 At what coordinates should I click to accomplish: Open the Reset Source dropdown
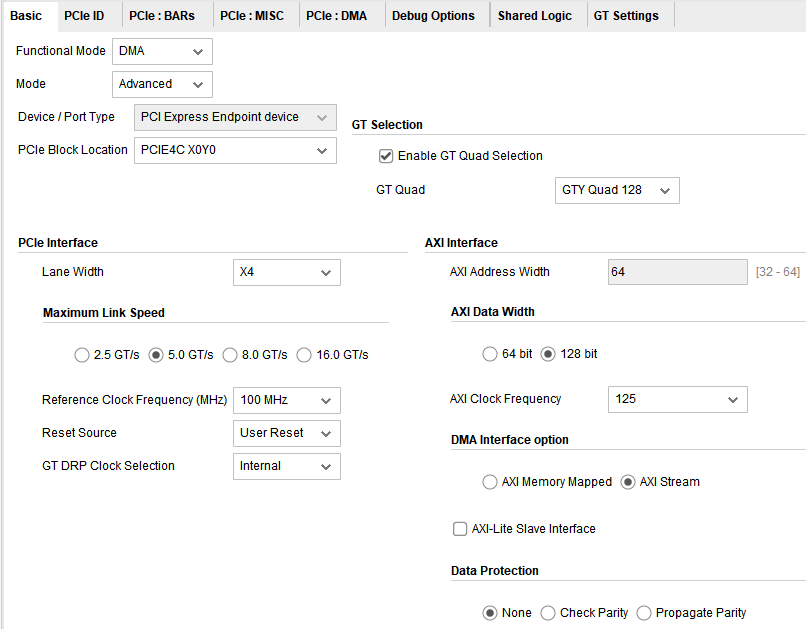coord(286,433)
